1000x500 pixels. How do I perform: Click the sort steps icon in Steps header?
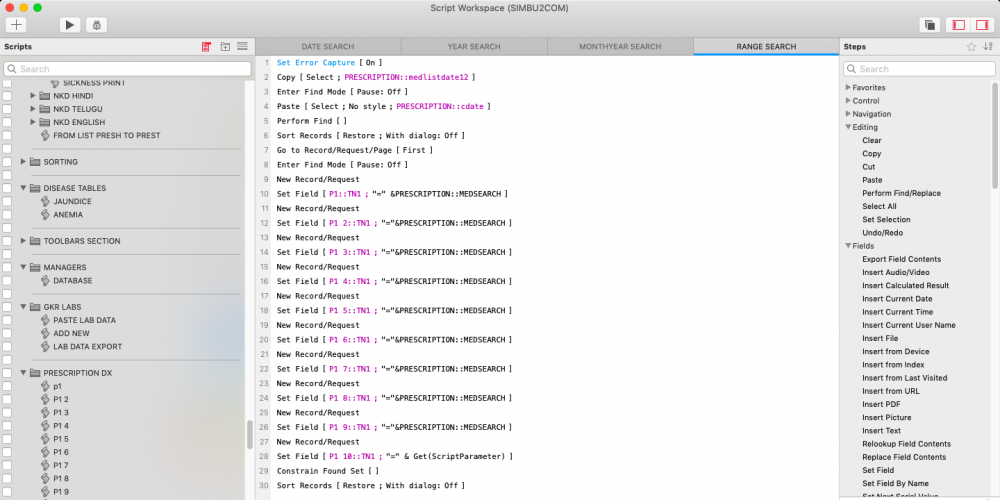tap(988, 47)
